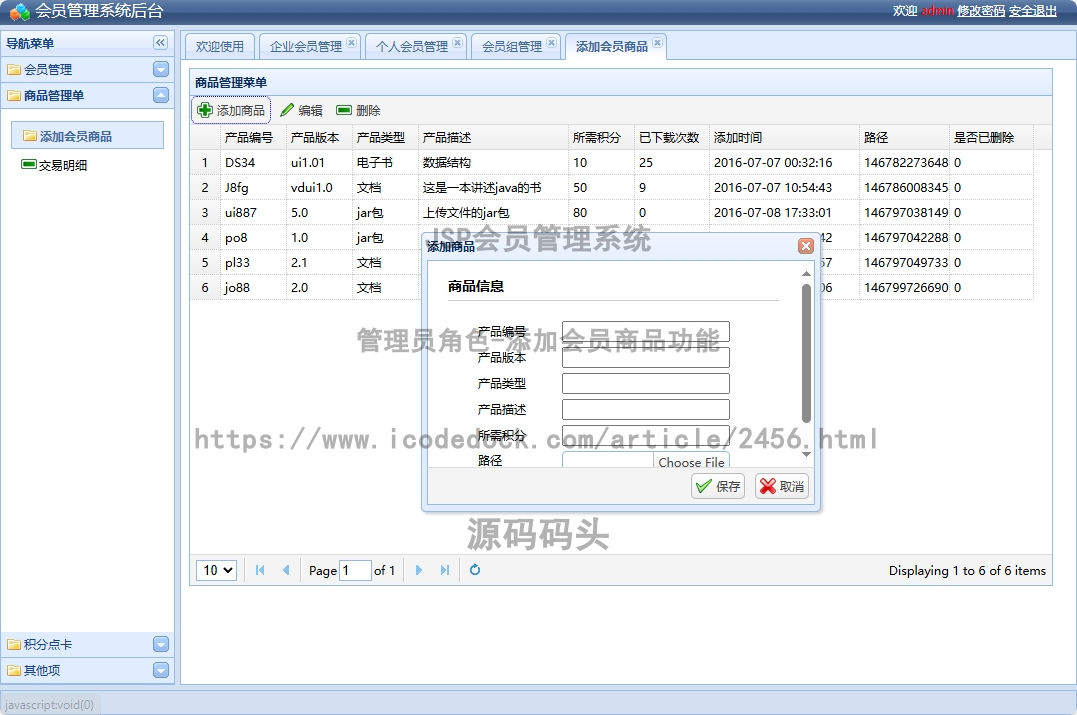Click the dialog vertical scrollbar thumb
Screen dimensions: 1077x715
click(806, 353)
